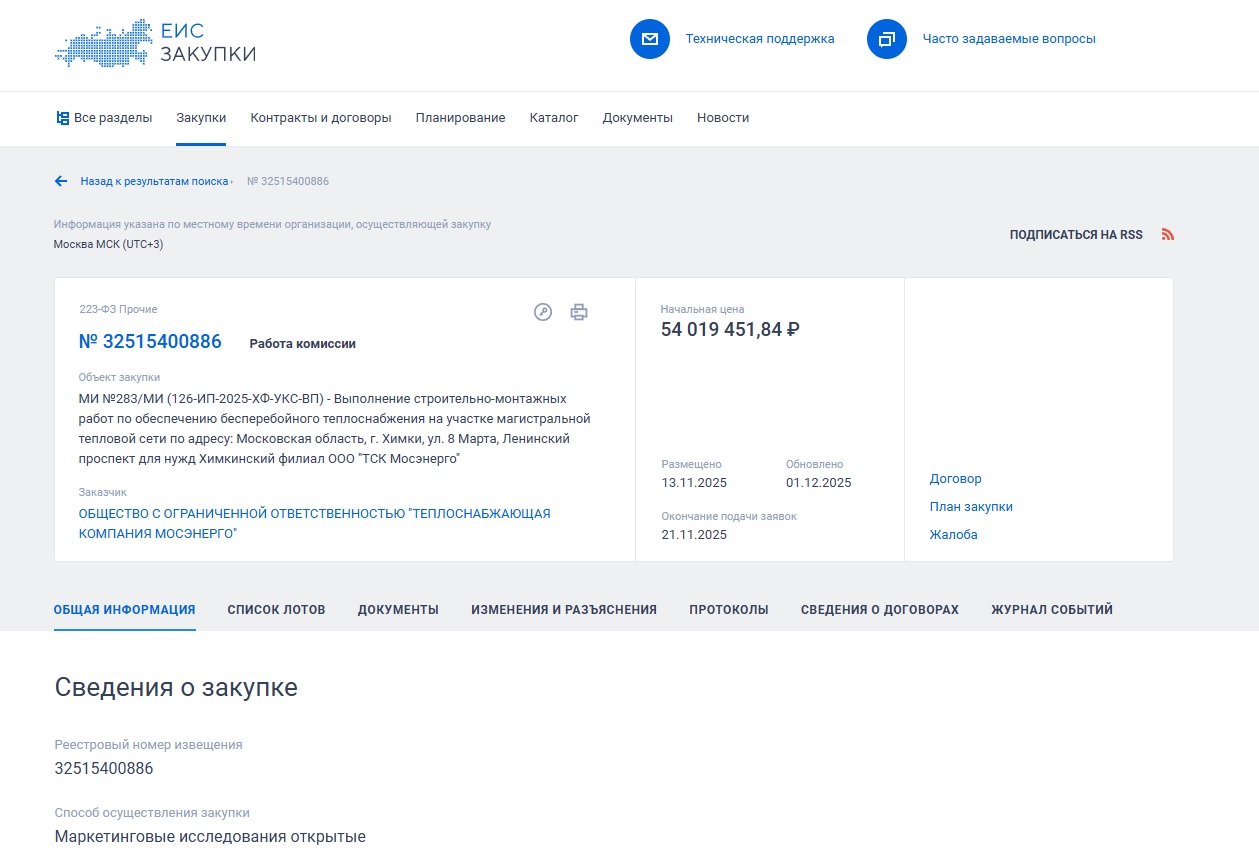
Task: Click the printer icon to print
Action: coord(579,312)
